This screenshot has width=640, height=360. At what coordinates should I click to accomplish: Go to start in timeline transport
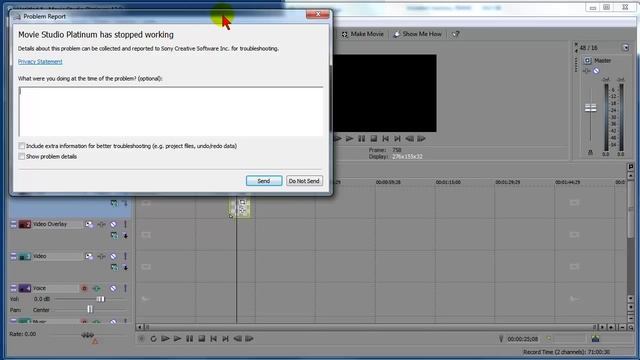tap(213, 339)
